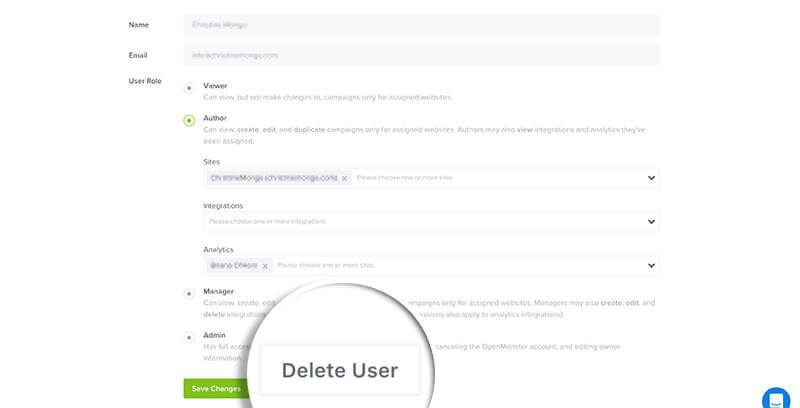Open the Integrations dropdown arrow

coord(651,222)
